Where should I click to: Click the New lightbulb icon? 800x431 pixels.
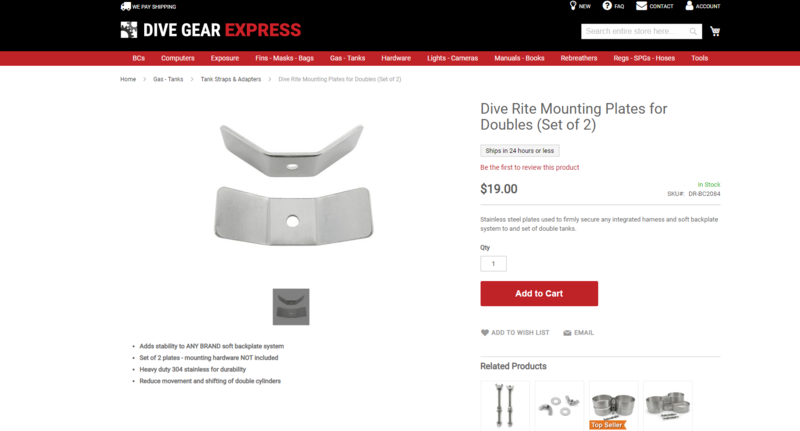point(573,6)
